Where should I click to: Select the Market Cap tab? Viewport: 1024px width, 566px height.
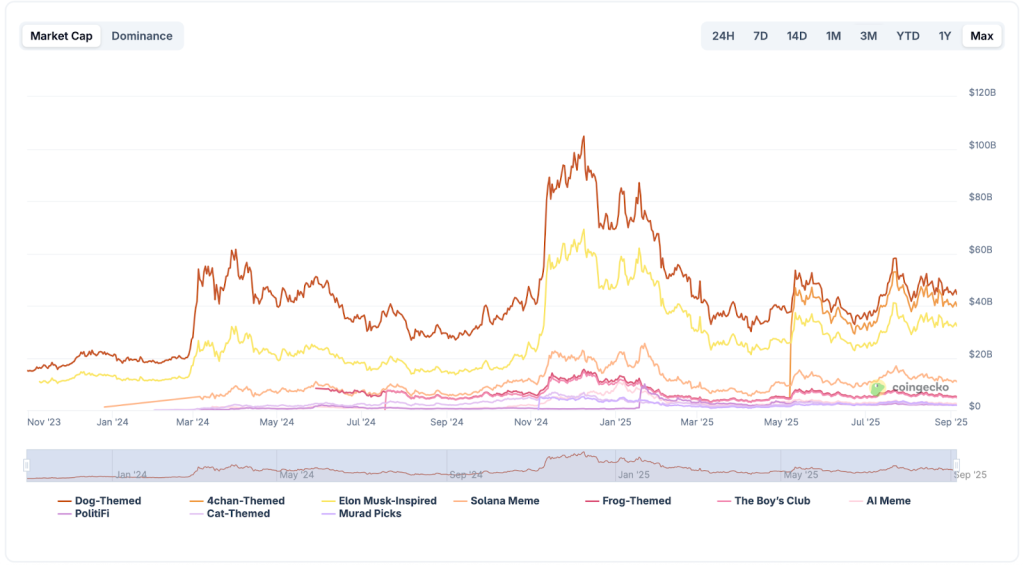(x=61, y=36)
